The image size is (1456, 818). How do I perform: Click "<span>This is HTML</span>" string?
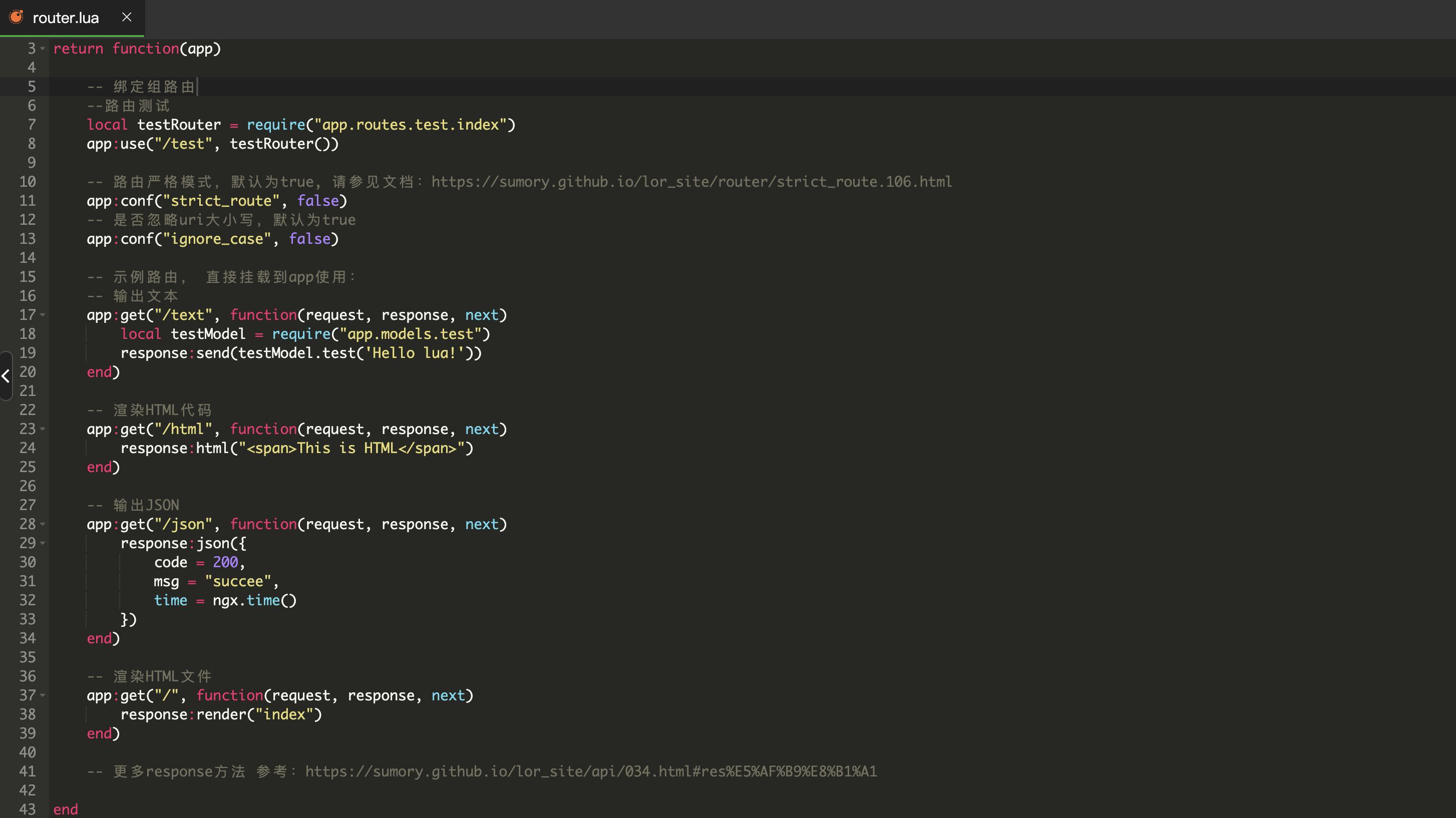(351, 448)
